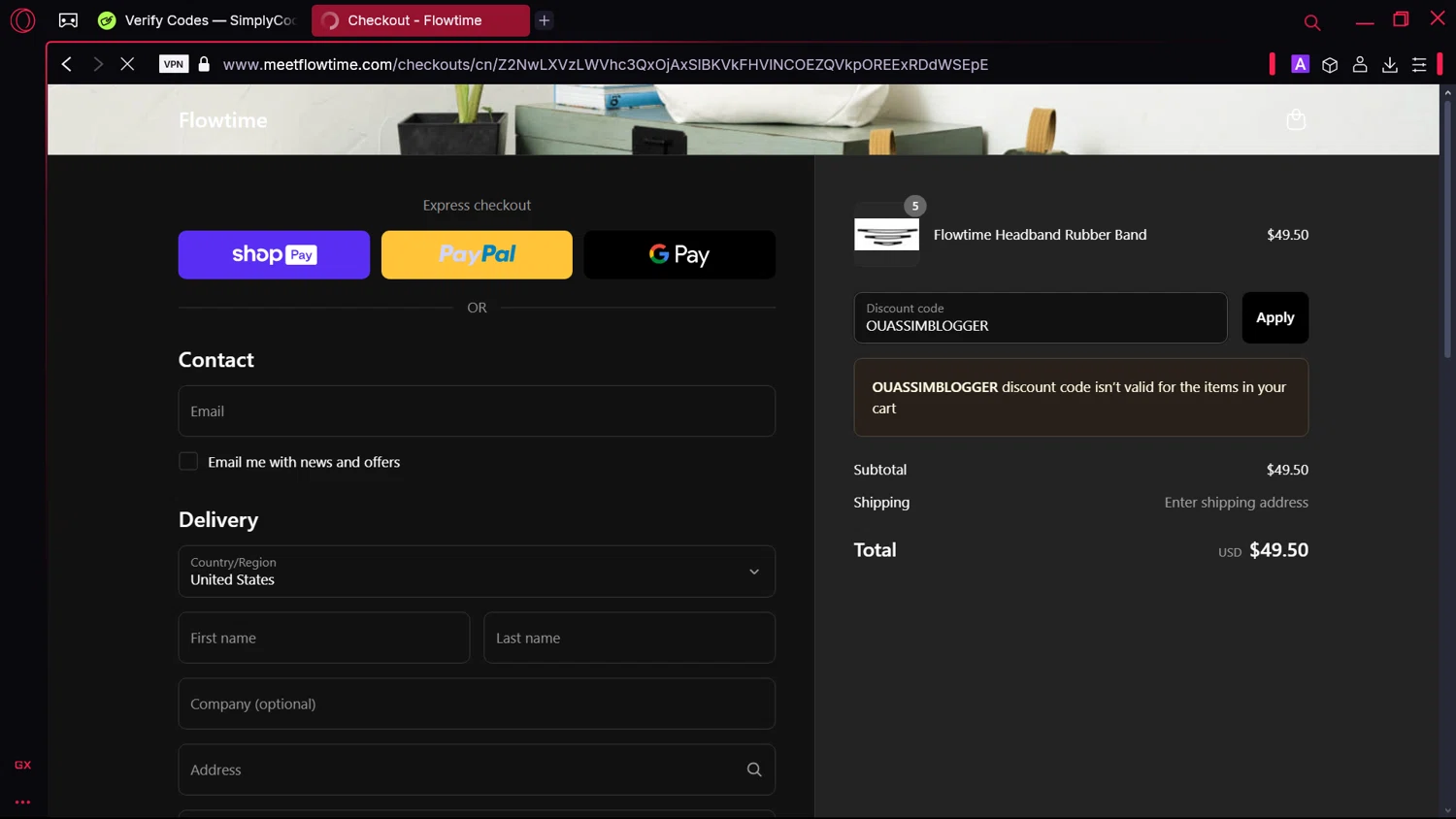Apply the discount code
The width and height of the screenshot is (1456, 819).
tap(1275, 317)
